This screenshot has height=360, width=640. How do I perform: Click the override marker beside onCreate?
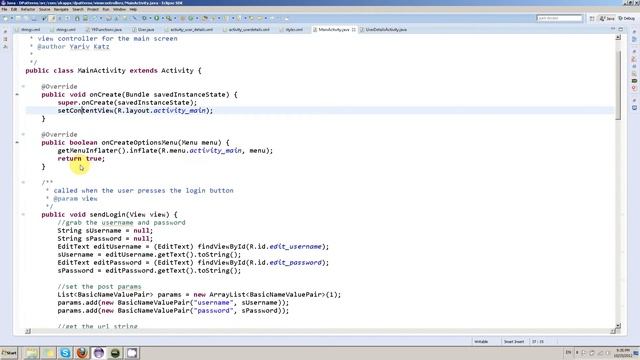(x=17, y=94)
